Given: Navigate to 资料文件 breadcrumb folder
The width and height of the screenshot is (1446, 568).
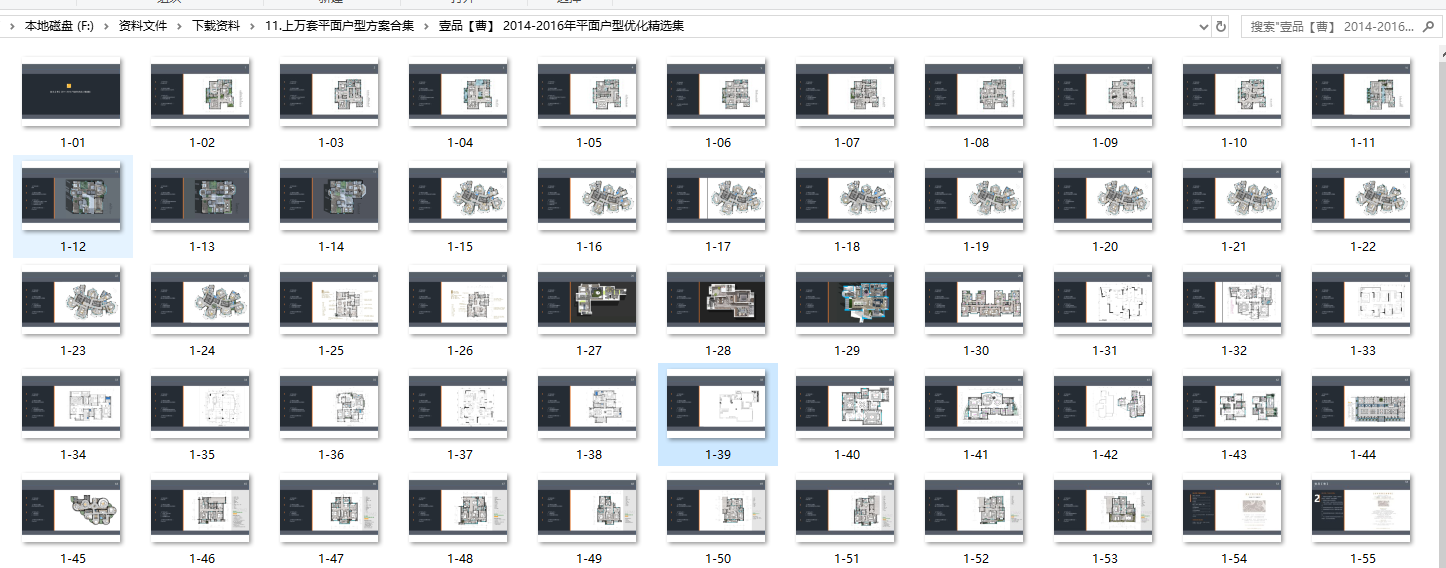Looking at the screenshot, I should tap(143, 27).
